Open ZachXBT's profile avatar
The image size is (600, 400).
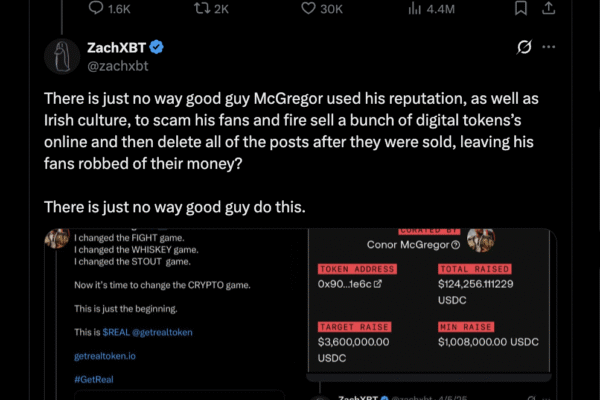(64, 56)
